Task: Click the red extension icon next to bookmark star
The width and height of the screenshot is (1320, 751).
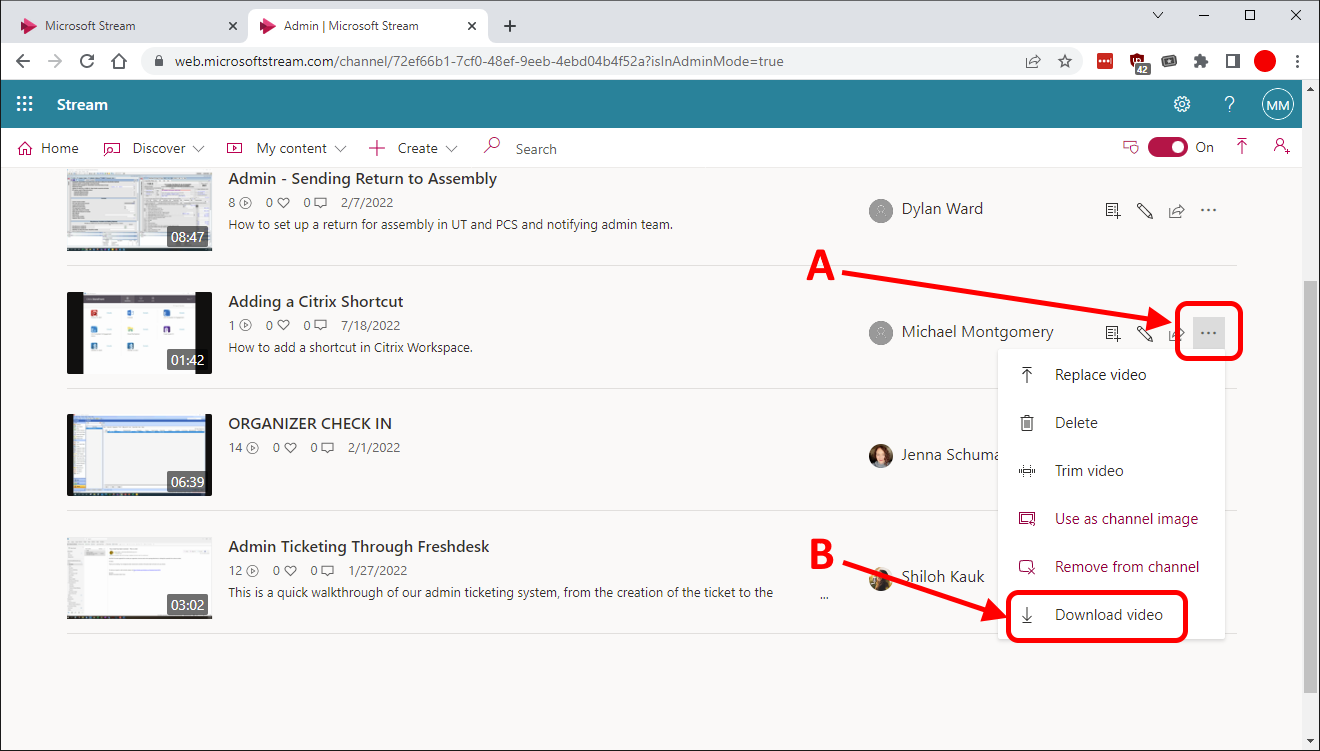Action: (1105, 61)
